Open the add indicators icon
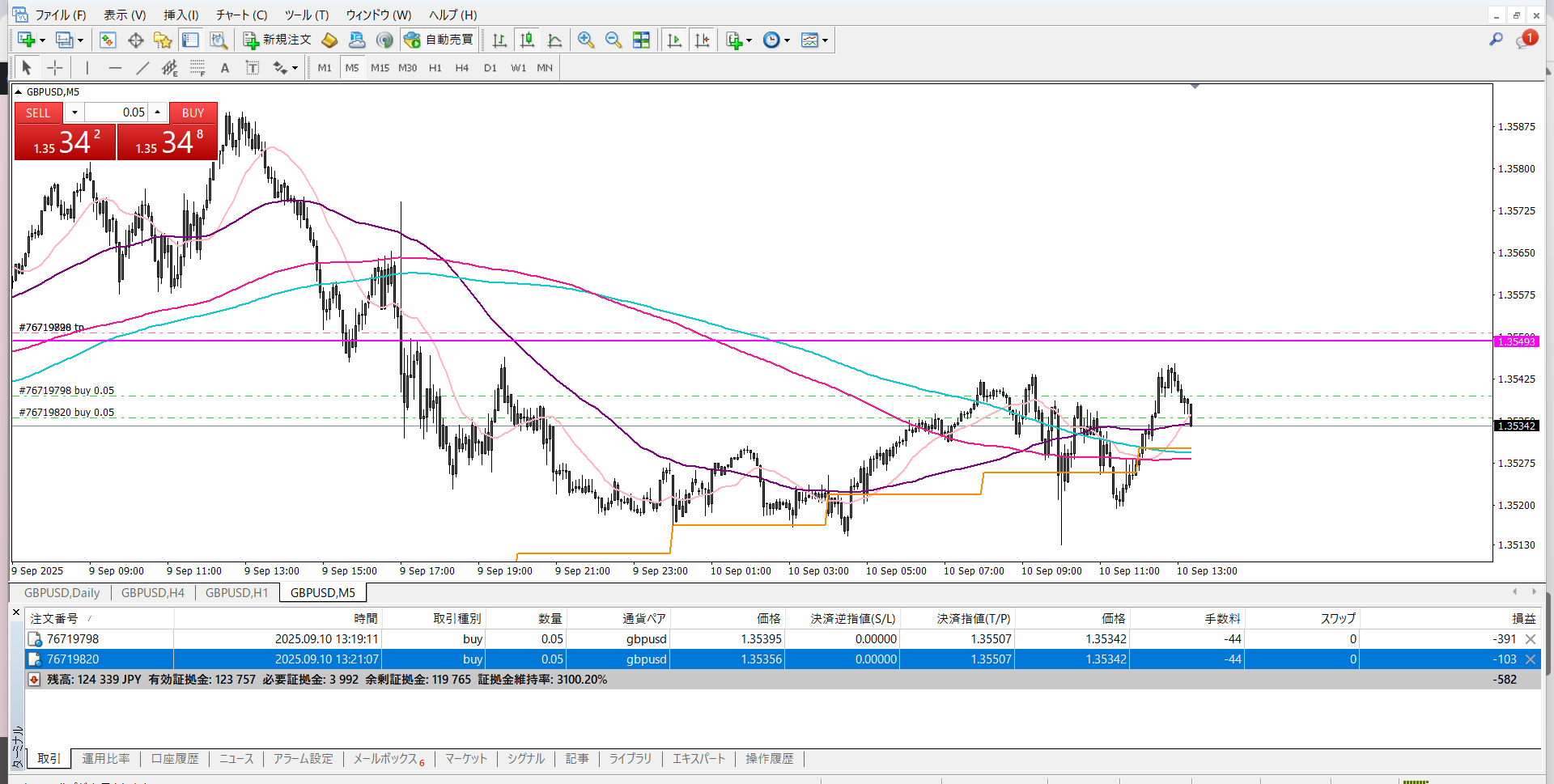 pos(734,40)
